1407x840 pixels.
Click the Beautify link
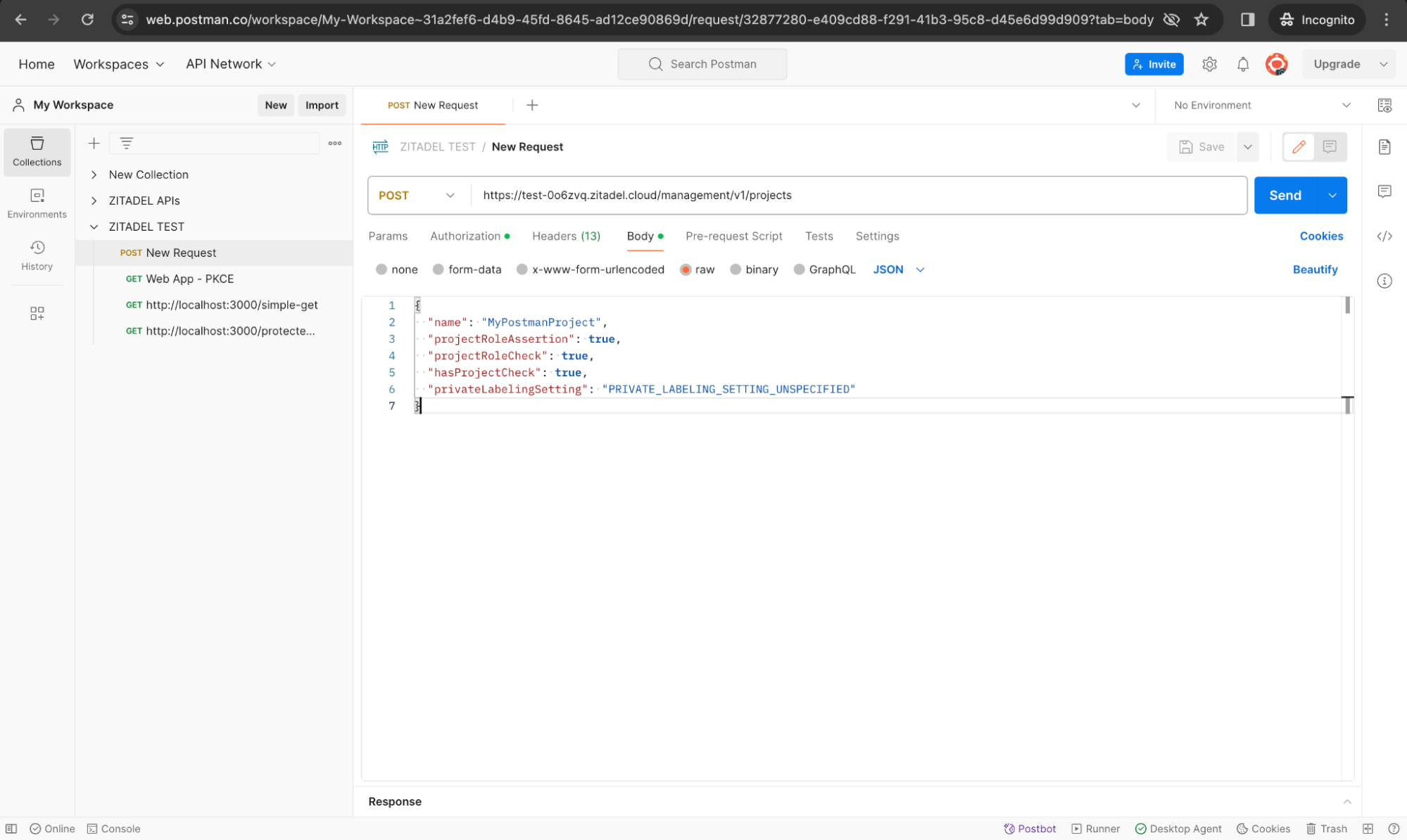[x=1314, y=269]
